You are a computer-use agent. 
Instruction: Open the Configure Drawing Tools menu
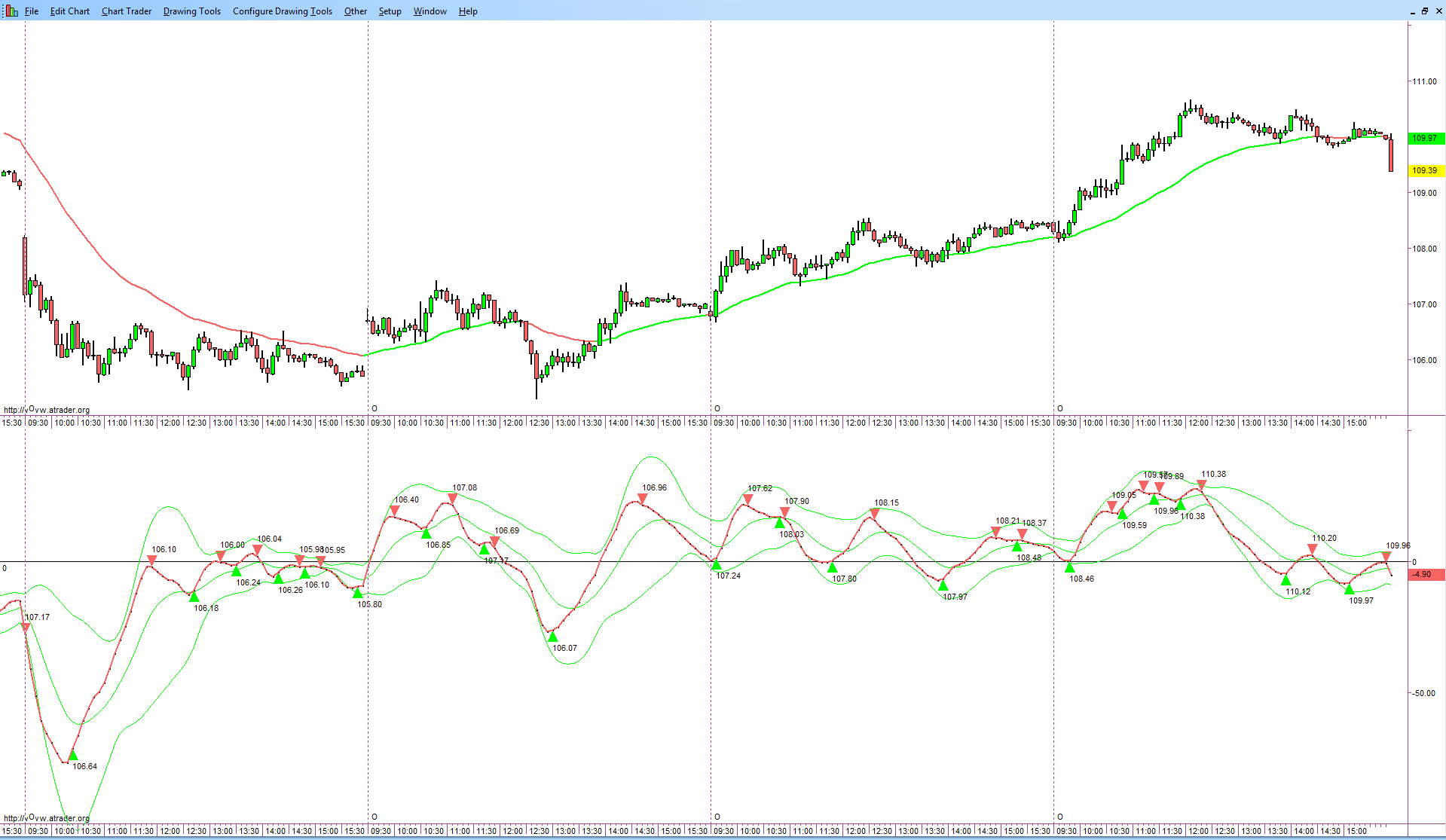[283, 11]
